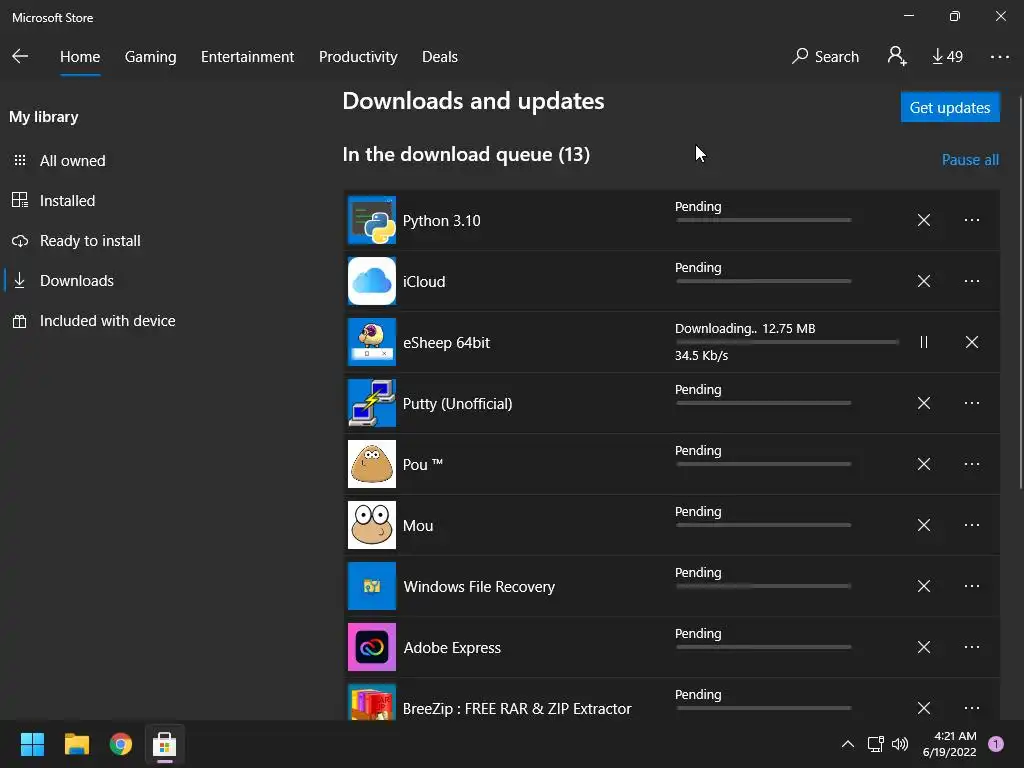
Task: Cancel the BreeZip download
Action: pyautogui.click(x=923, y=708)
